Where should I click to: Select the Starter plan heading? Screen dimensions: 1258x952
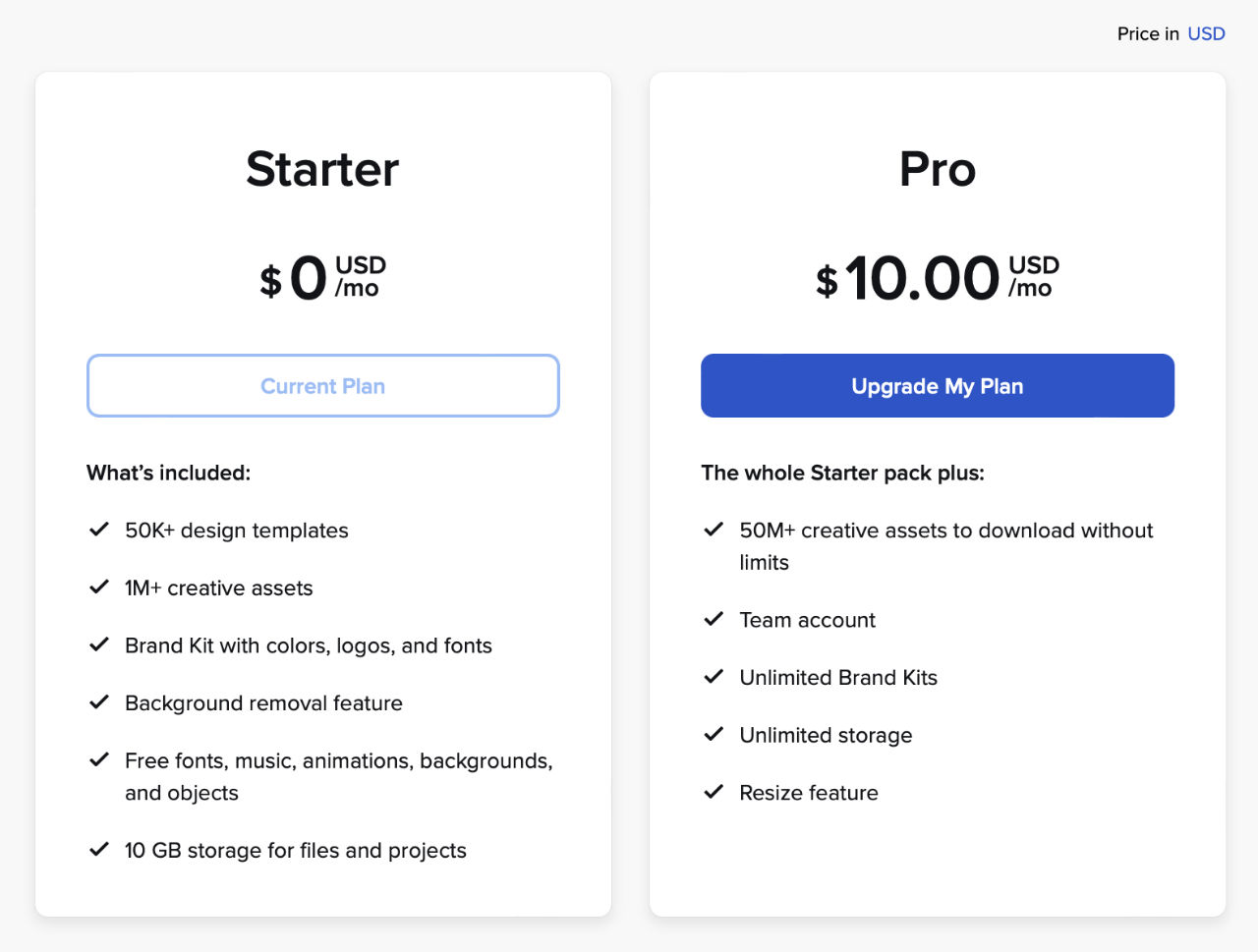[x=322, y=169]
